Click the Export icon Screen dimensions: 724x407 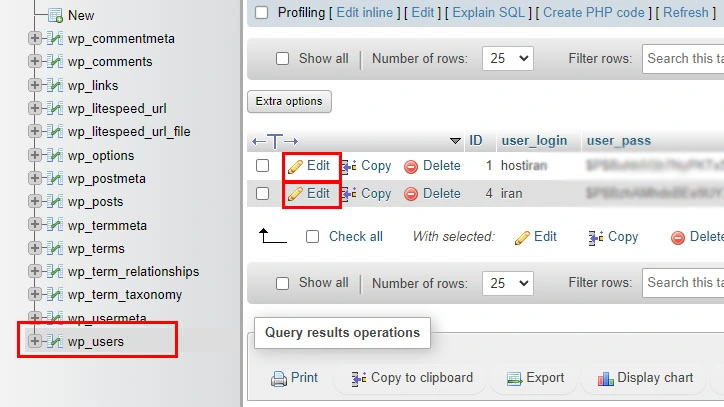[514, 379]
